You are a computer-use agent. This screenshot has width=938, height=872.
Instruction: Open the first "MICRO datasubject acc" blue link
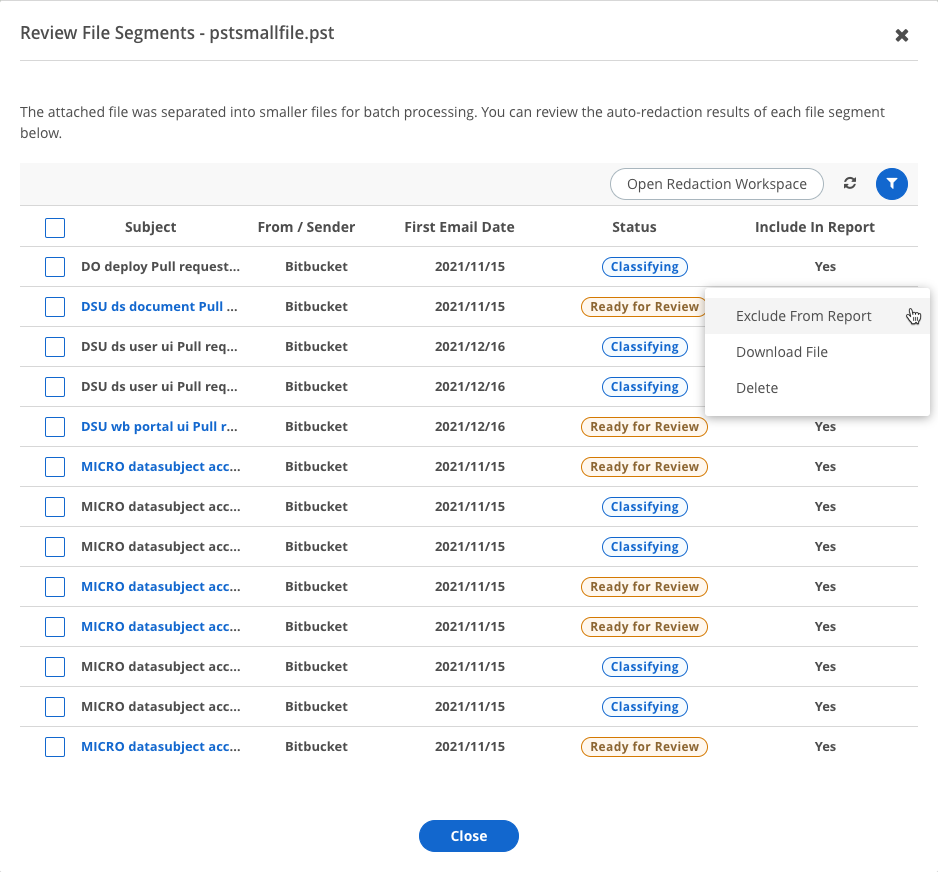(x=161, y=466)
